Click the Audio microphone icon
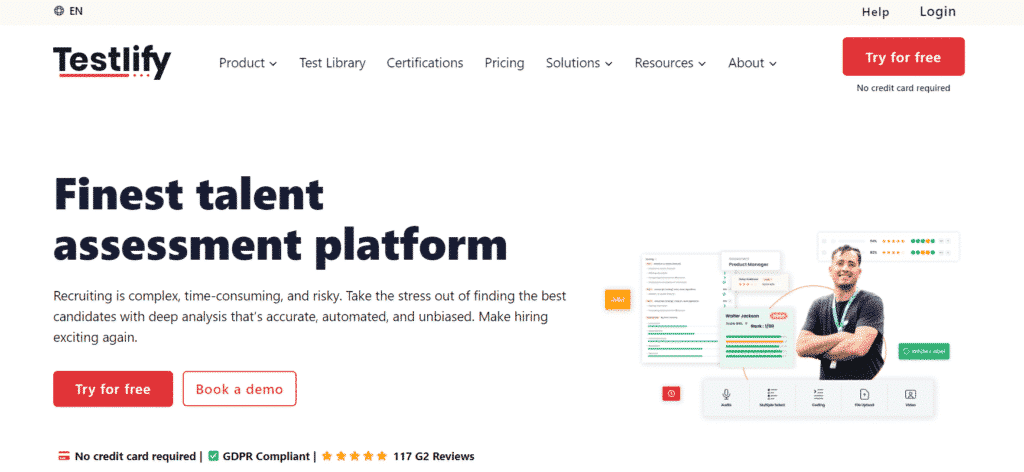1024x472 pixels. click(x=726, y=394)
